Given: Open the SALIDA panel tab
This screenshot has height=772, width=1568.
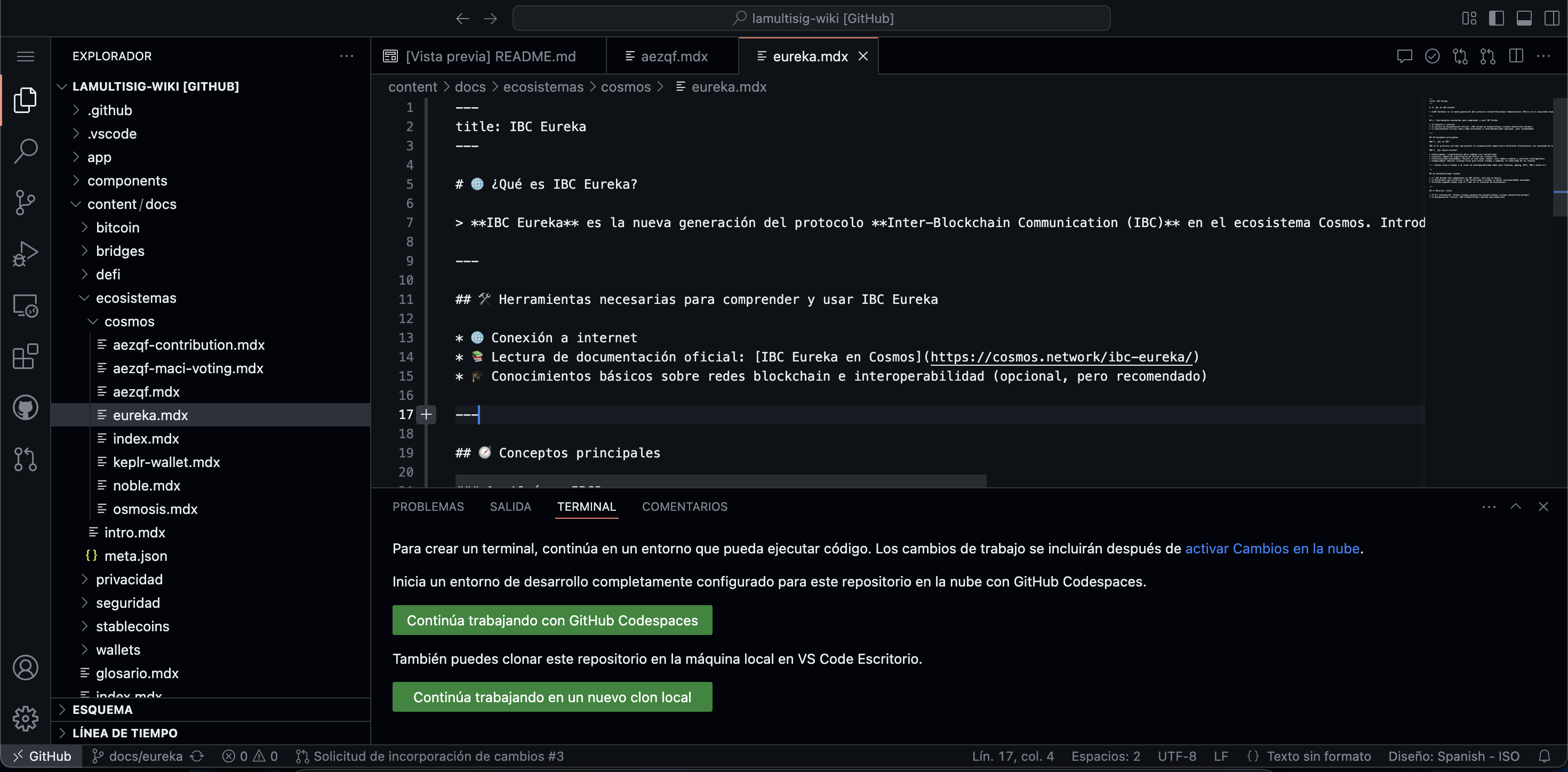Looking at the screenshot, I should click(510, 506).
